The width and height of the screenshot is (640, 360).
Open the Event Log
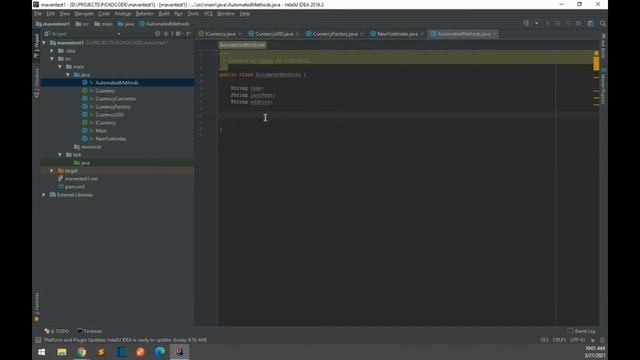click(581, 331)
